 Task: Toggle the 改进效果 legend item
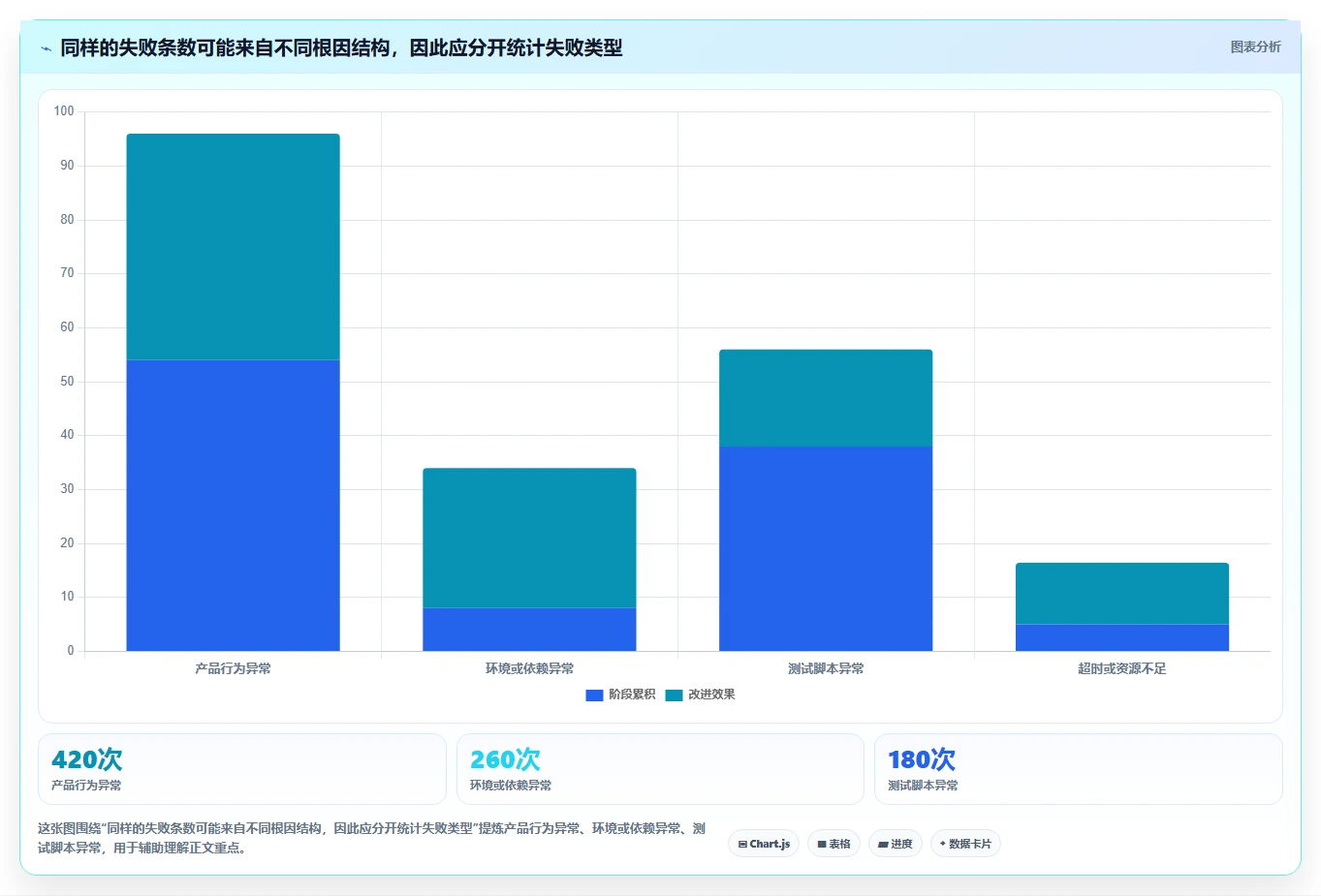(x=701, y=695)
